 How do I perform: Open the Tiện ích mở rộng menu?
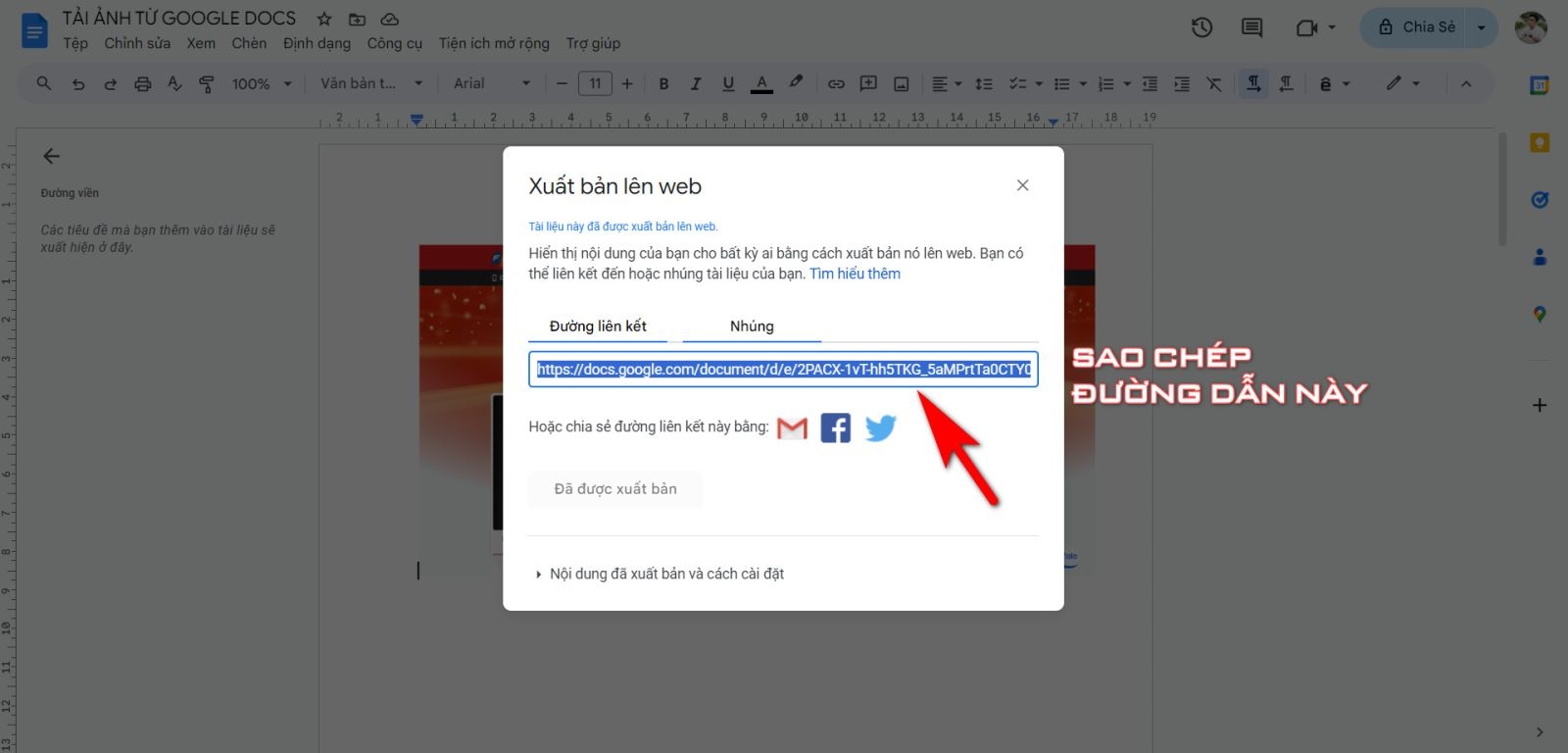click(x=494, y=43)
